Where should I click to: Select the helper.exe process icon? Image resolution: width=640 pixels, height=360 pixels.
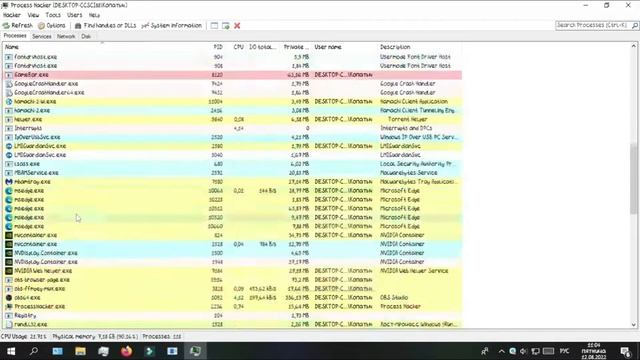(x=9, y=120)
